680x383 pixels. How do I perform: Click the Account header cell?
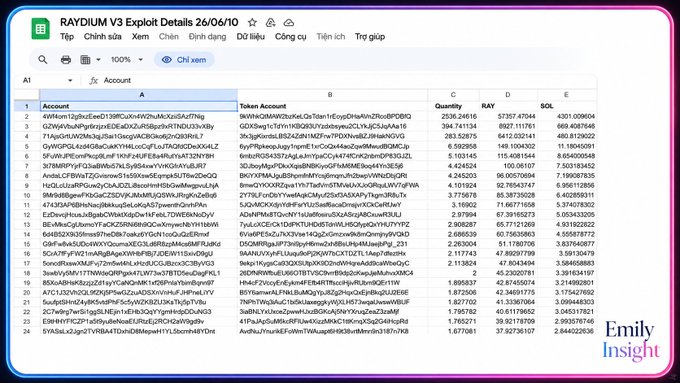[139, 106]
